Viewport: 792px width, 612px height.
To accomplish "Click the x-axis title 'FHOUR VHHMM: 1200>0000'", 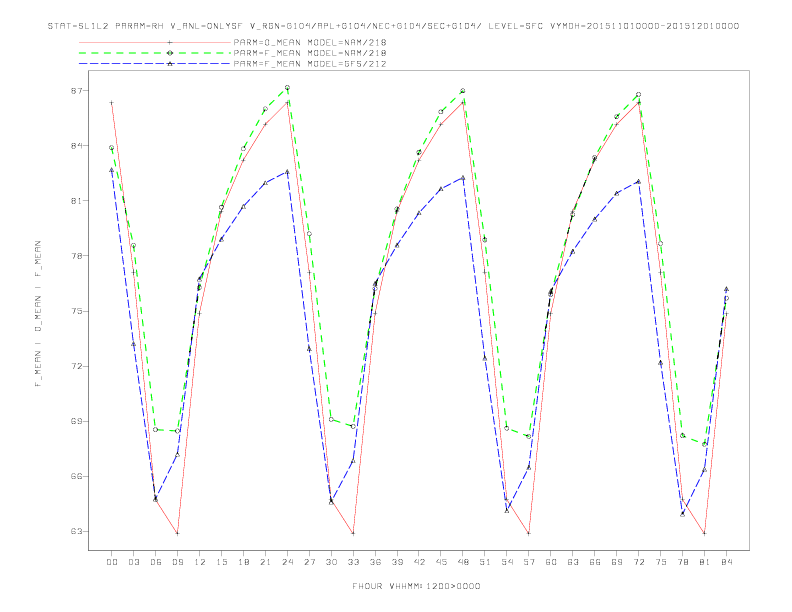I will (416, 586).
